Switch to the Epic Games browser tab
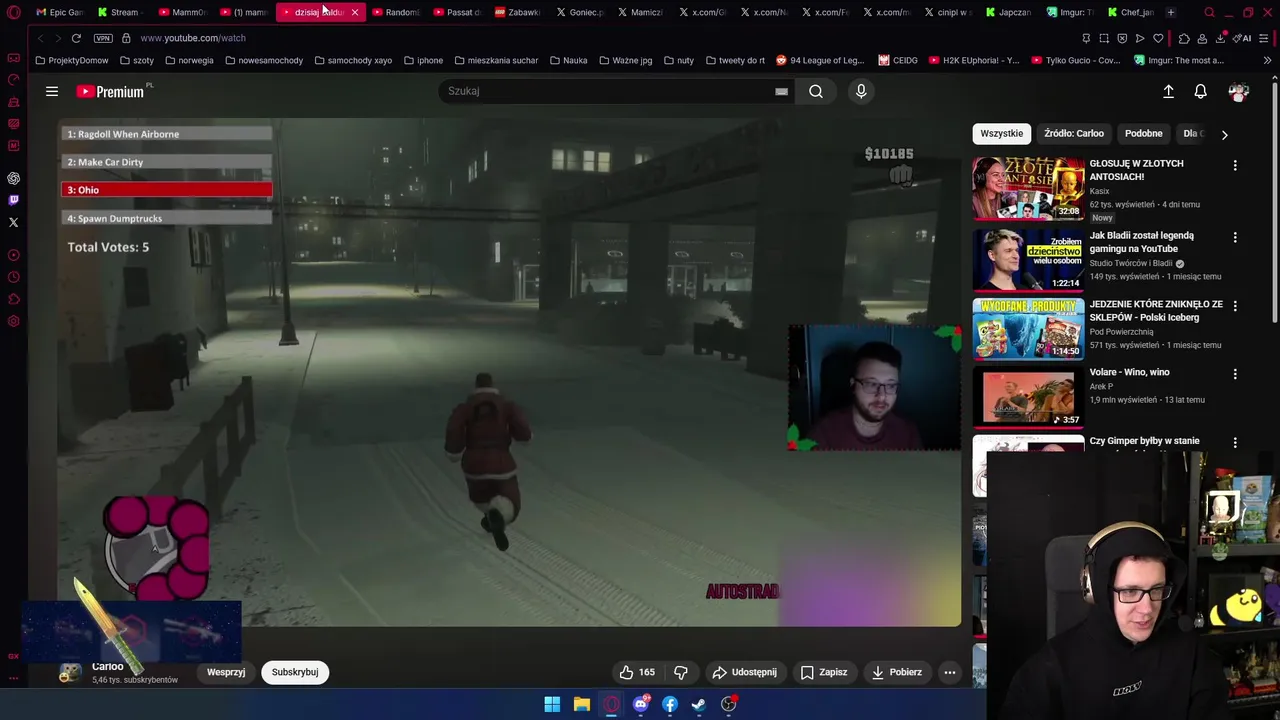 (60, 12)
